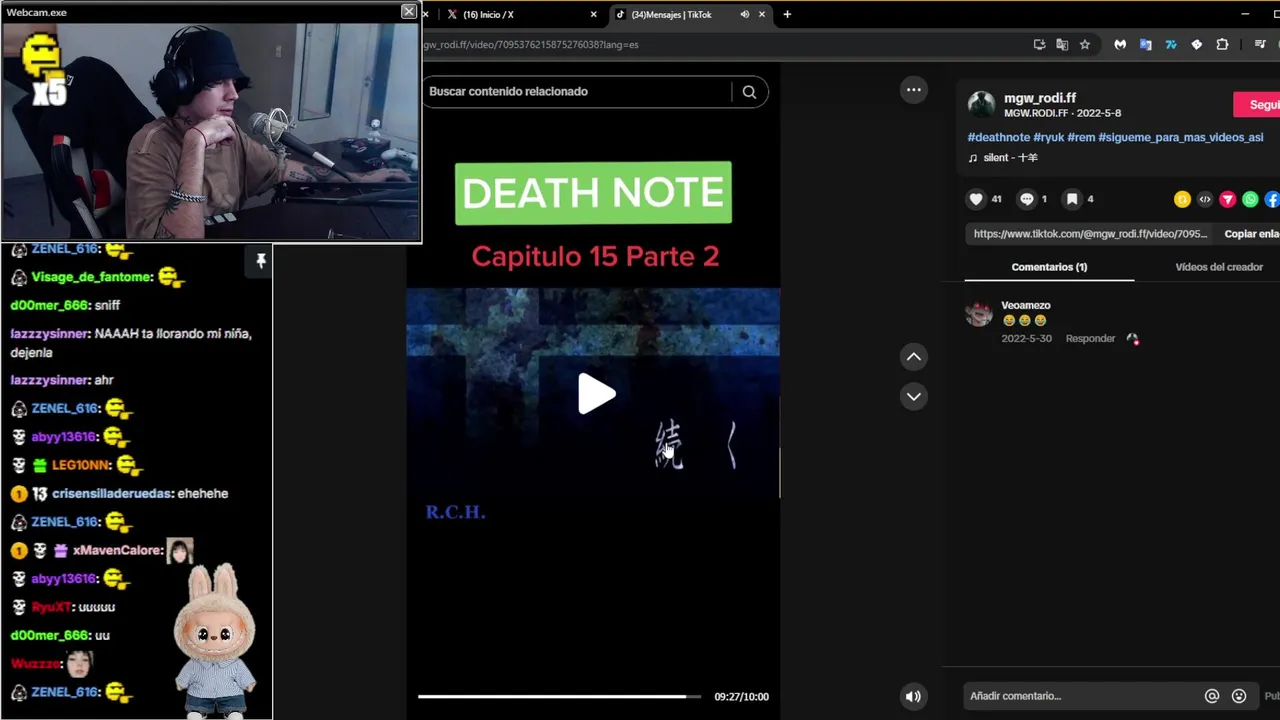Share the video on WhatsApp

click(1250, 200)
